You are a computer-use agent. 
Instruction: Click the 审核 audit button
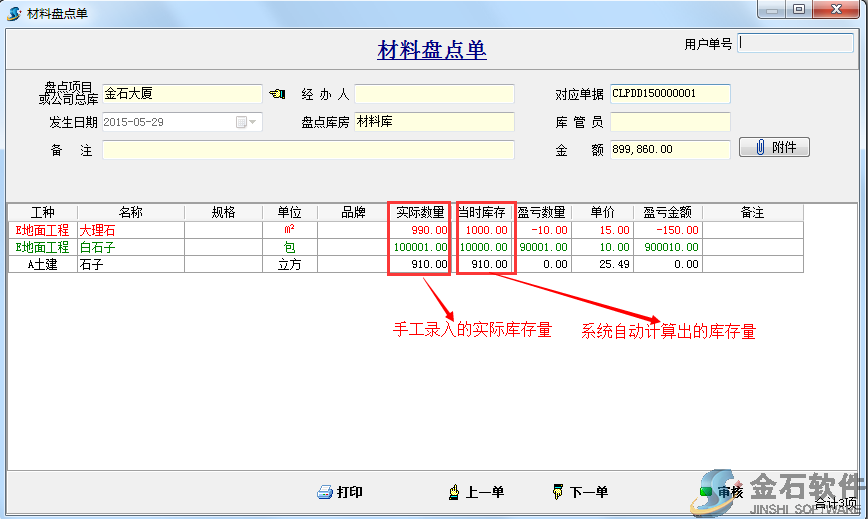721,492
